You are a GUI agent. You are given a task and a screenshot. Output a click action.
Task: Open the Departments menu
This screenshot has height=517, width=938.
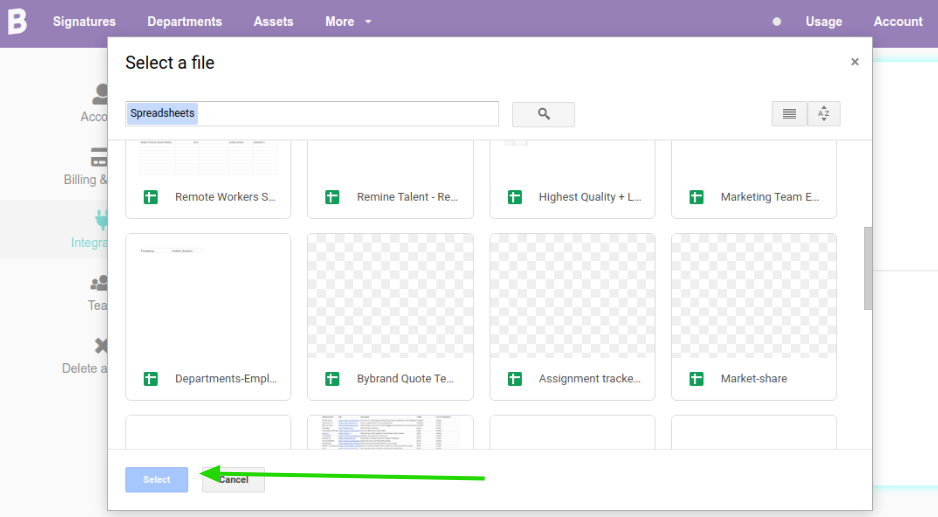[184, 21]
